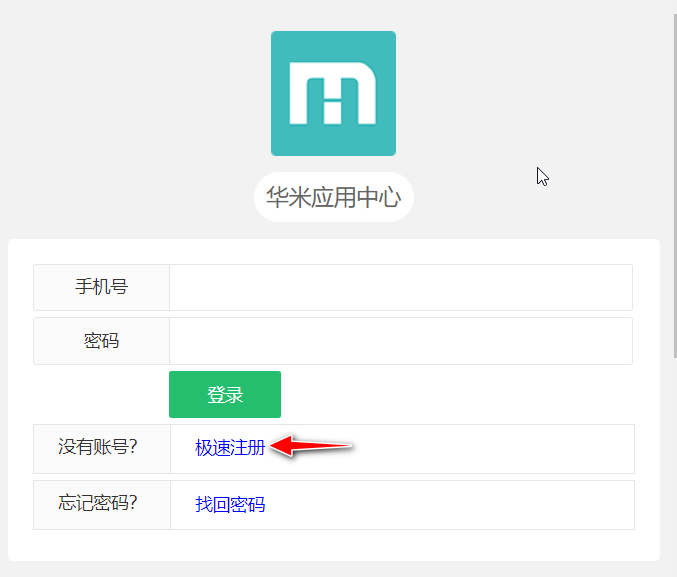Focus the 手机号 phone number input field
677x577 pixels.
coord(401,287)
